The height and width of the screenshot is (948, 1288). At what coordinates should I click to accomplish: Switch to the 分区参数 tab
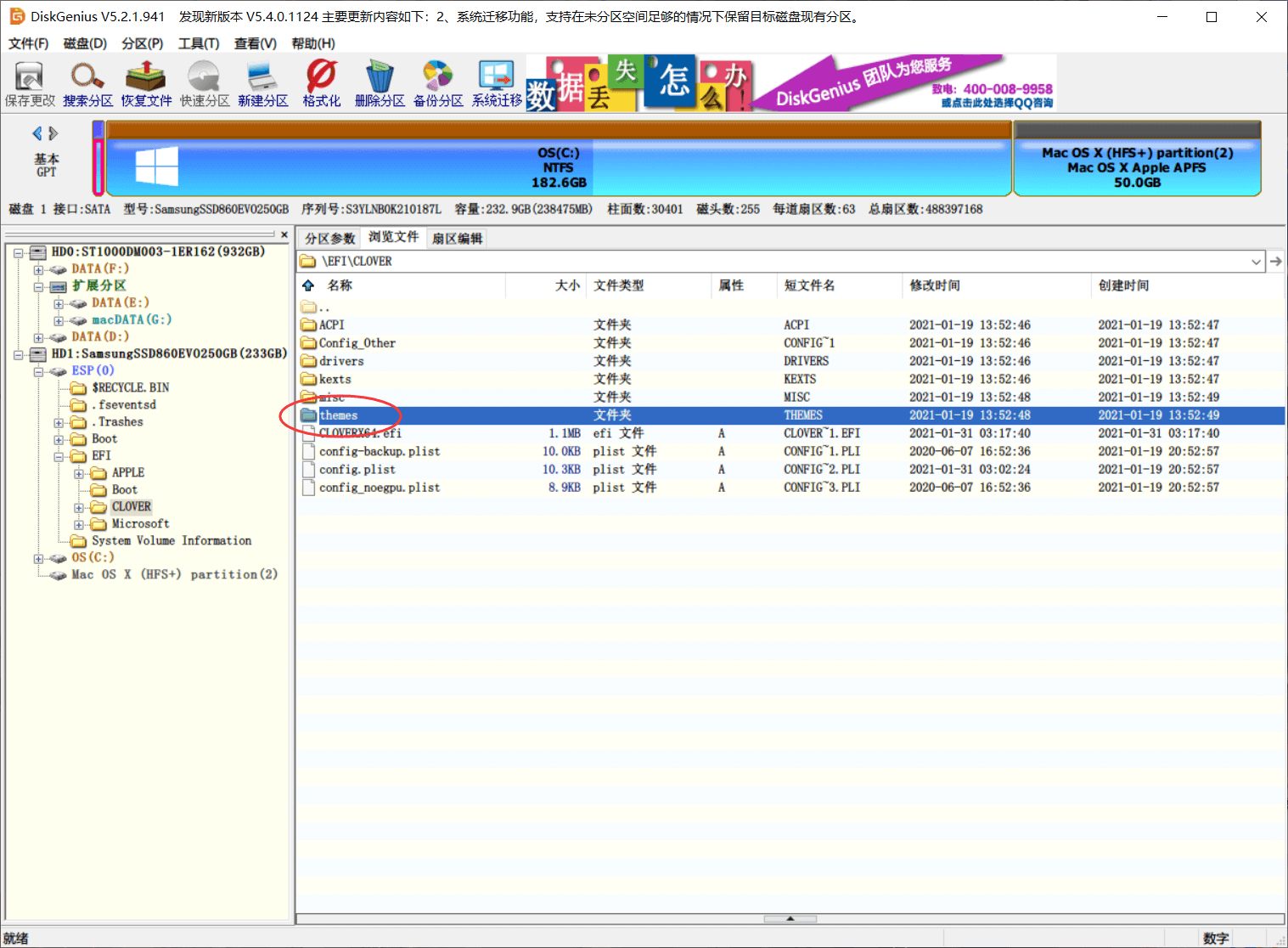(x=330, y=239)
